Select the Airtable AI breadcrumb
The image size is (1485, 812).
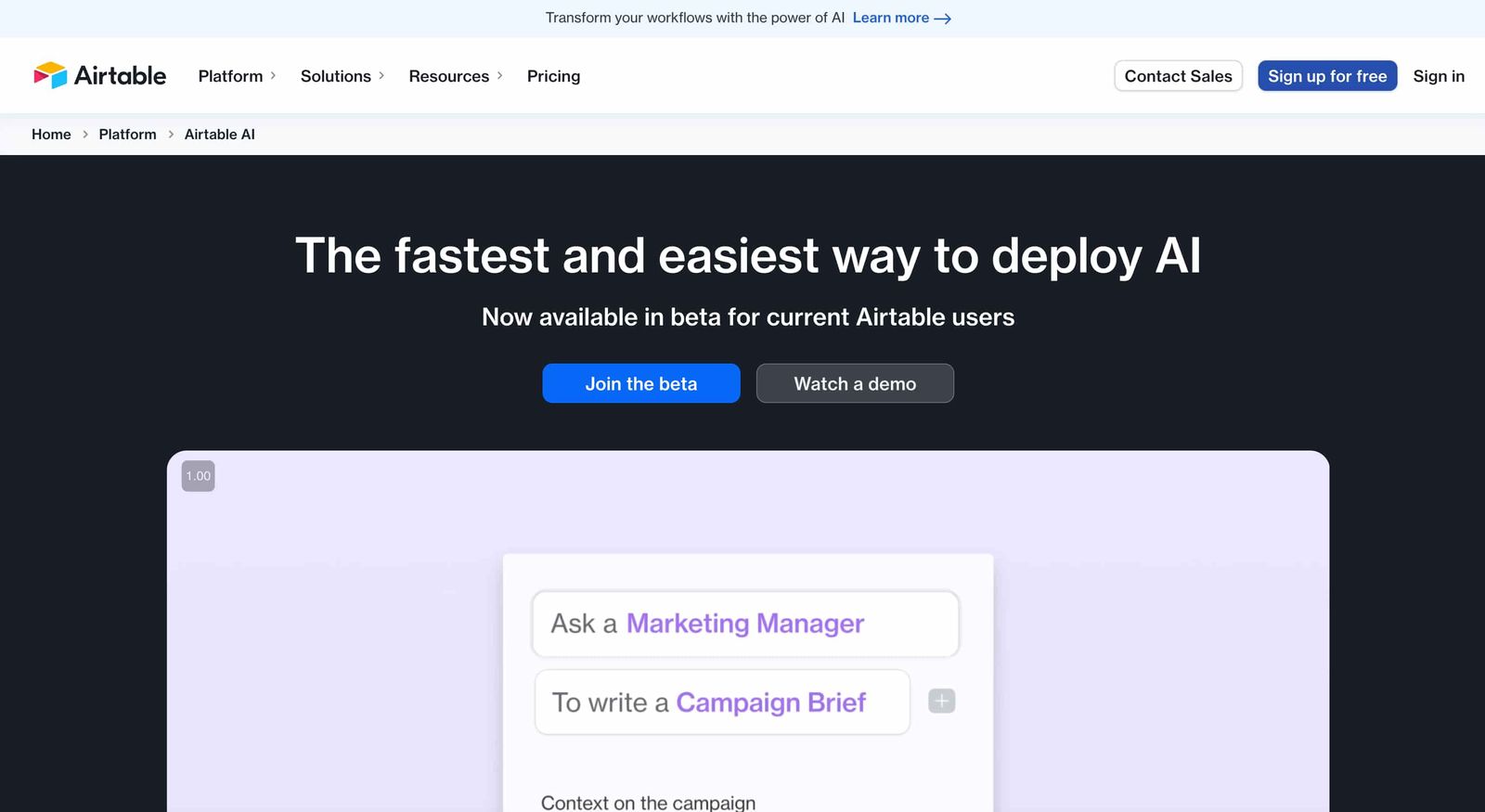click(x=219, y=135)
